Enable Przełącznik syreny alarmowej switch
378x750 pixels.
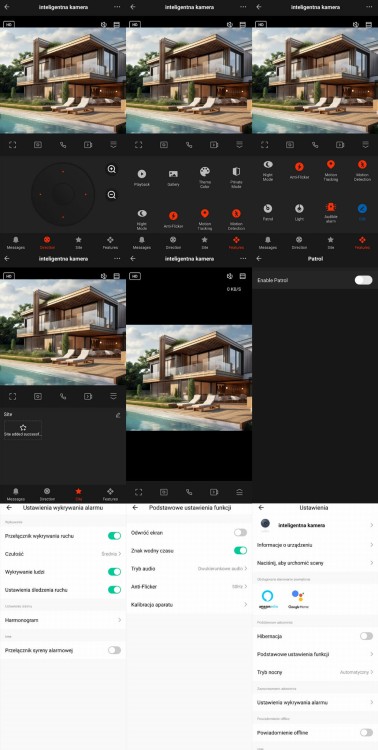coord(114,650)
